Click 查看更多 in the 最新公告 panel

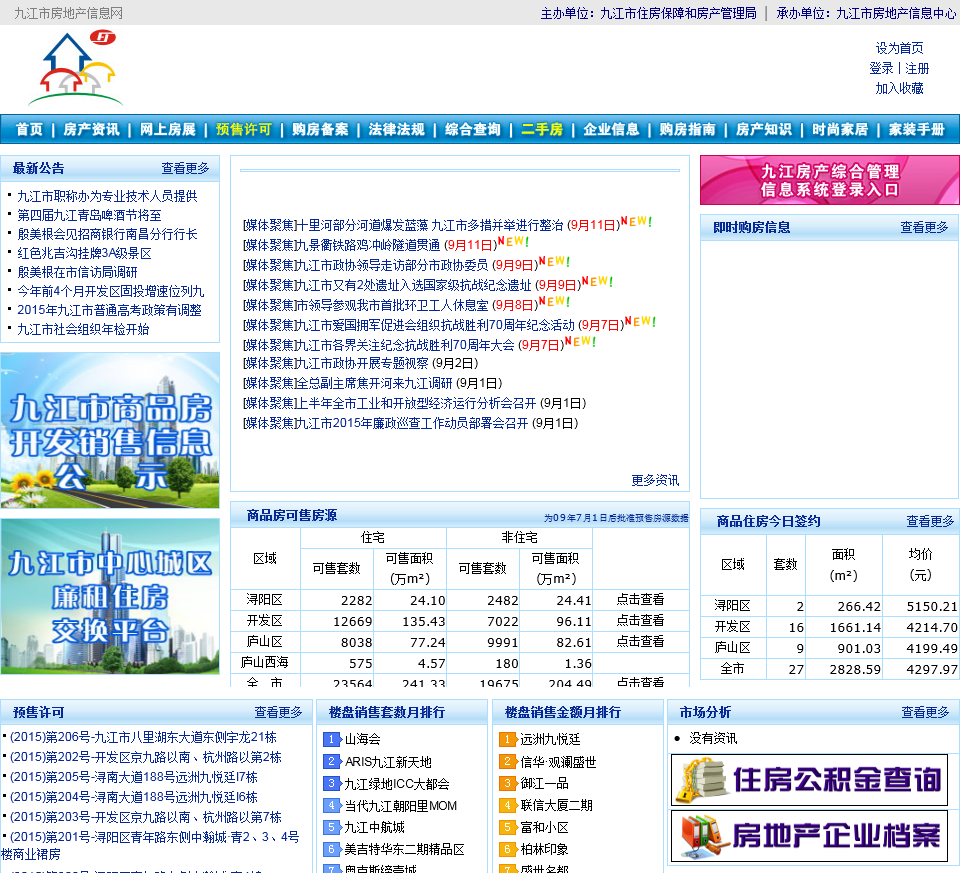185,168
